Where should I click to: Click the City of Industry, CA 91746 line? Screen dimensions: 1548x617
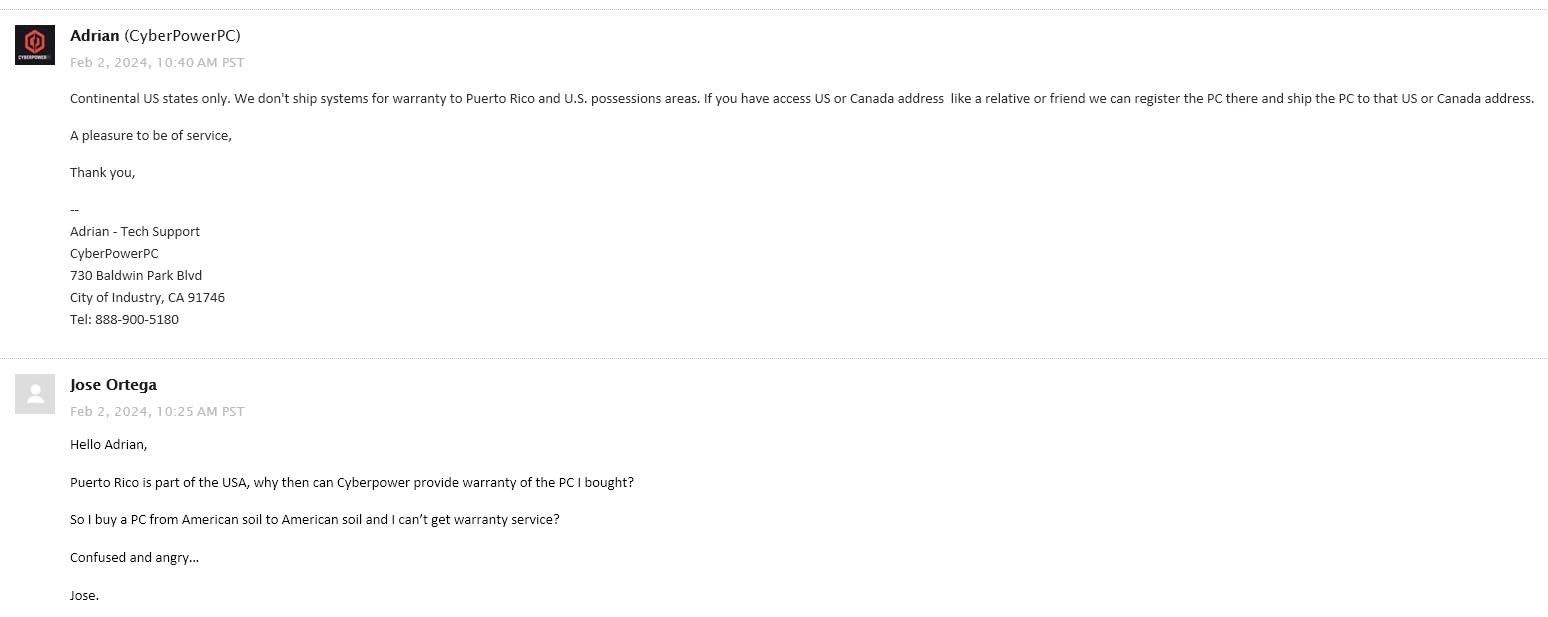point(147,298)
